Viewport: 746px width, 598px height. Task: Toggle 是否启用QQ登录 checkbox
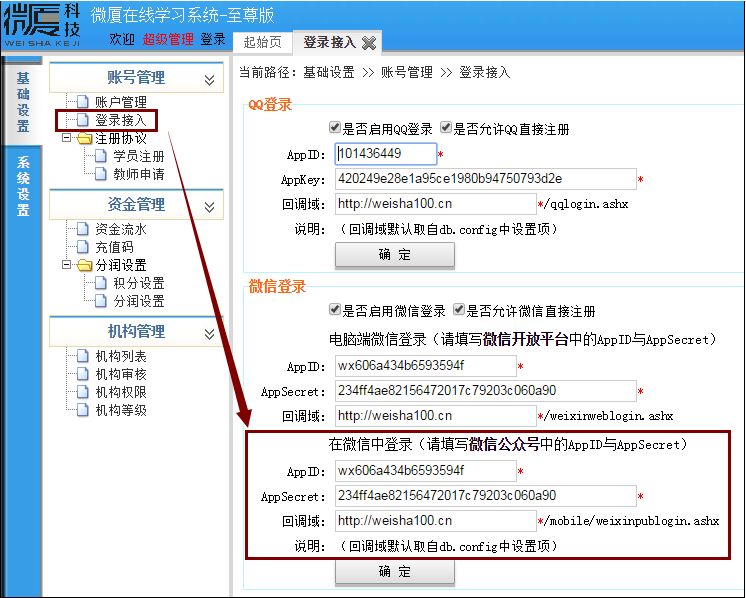pos(335,129)
